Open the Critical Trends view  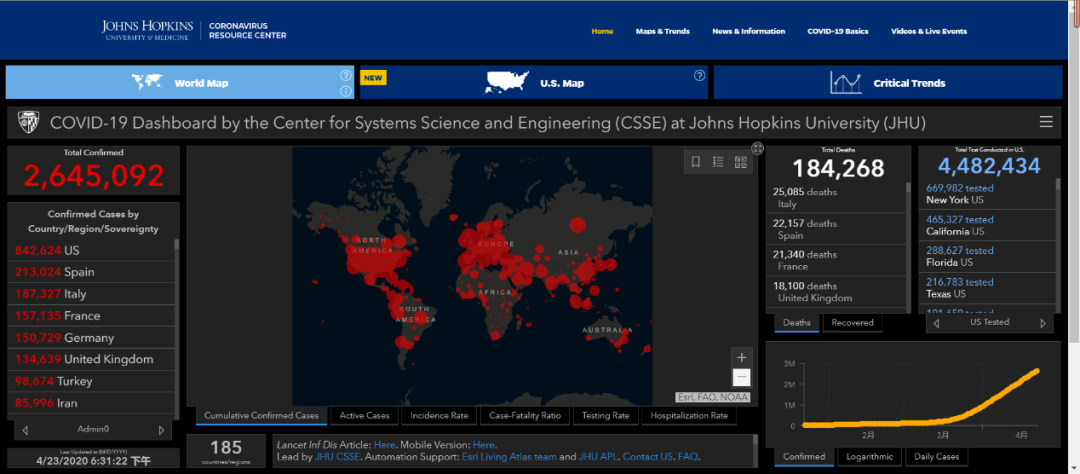[888, 83]
